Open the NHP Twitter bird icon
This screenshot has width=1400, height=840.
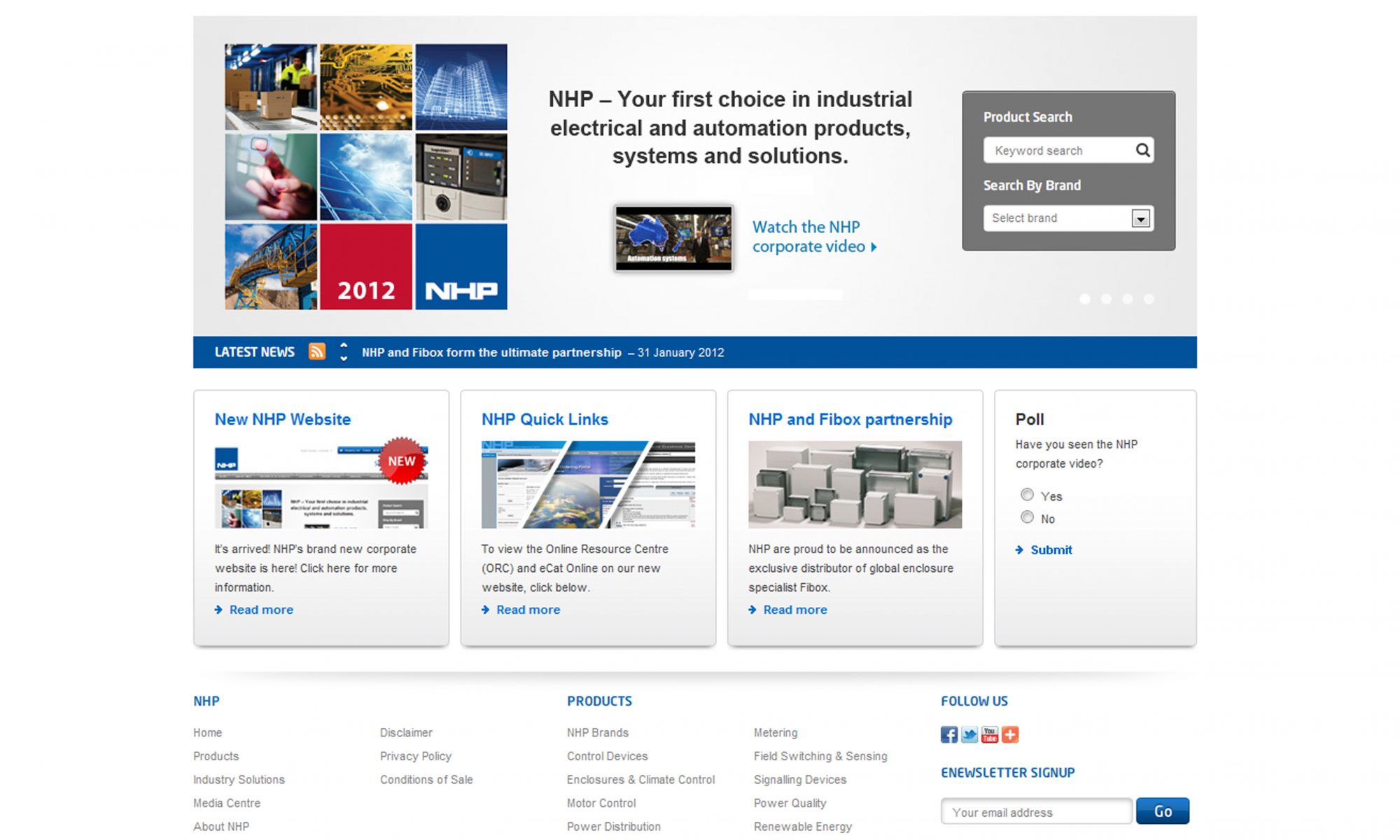coord(969,734)
